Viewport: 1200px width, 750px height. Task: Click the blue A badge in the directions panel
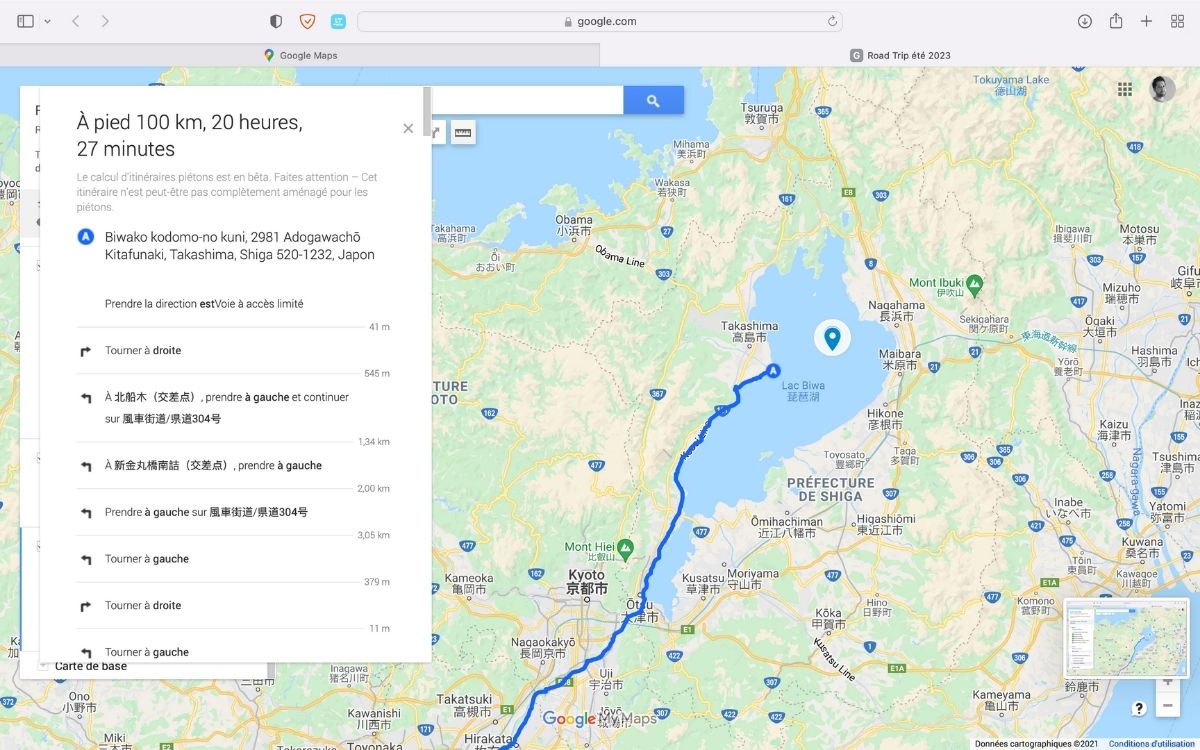86,238
